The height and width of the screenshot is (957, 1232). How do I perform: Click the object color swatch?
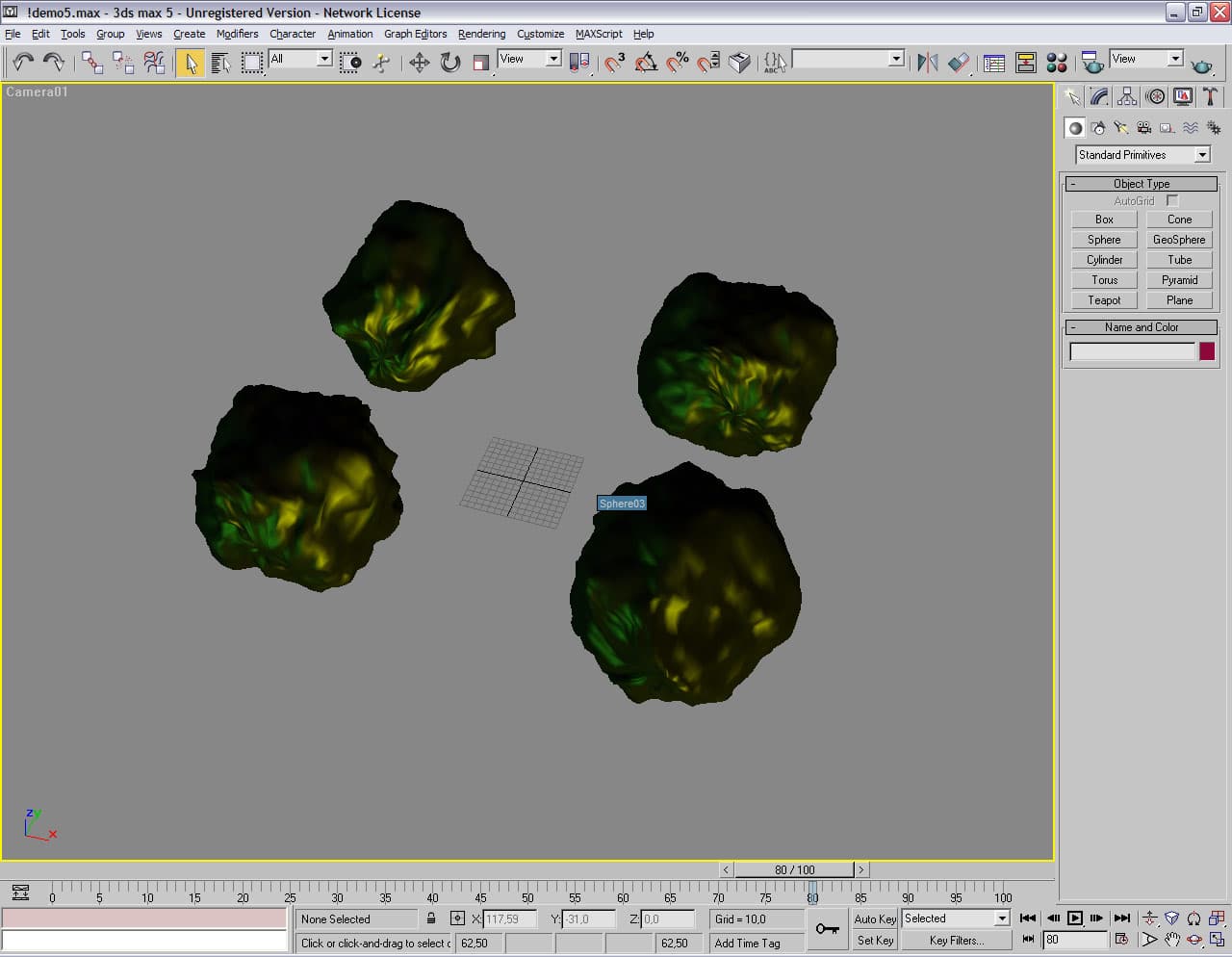pos(1207,351)
